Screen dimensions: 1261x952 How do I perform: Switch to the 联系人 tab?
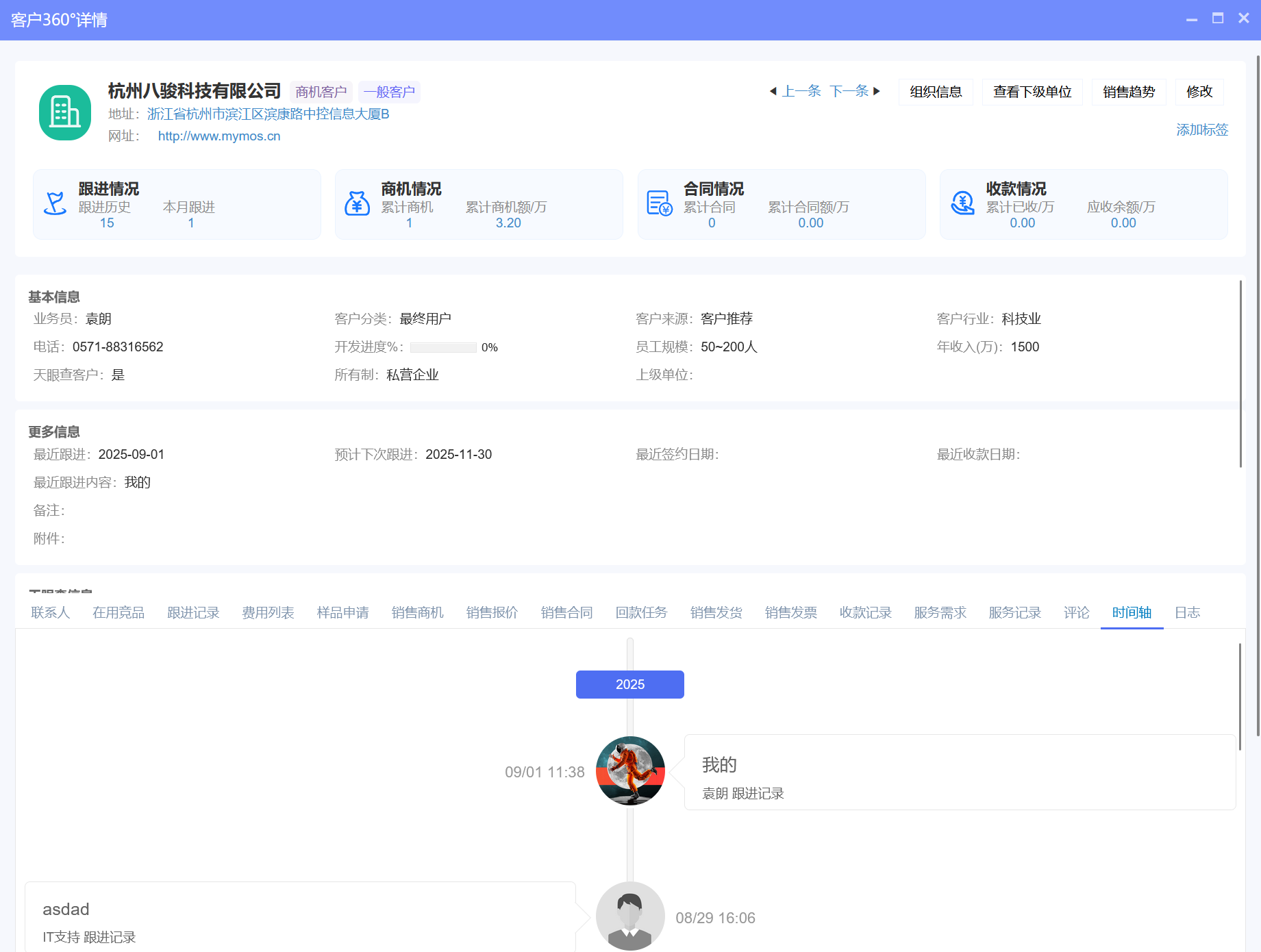click(x=50, y=612)
